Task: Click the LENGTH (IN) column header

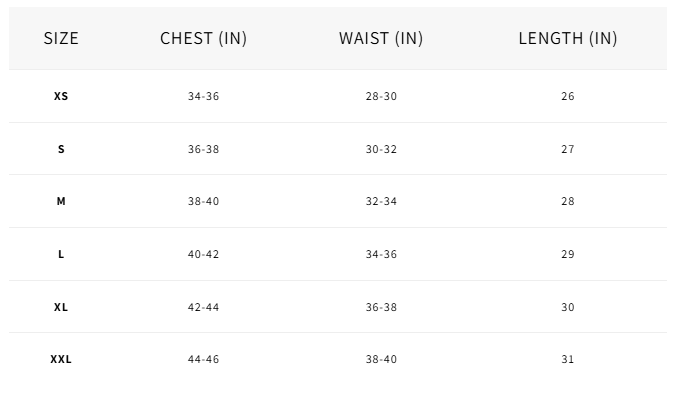Action: tap(568, 38)
